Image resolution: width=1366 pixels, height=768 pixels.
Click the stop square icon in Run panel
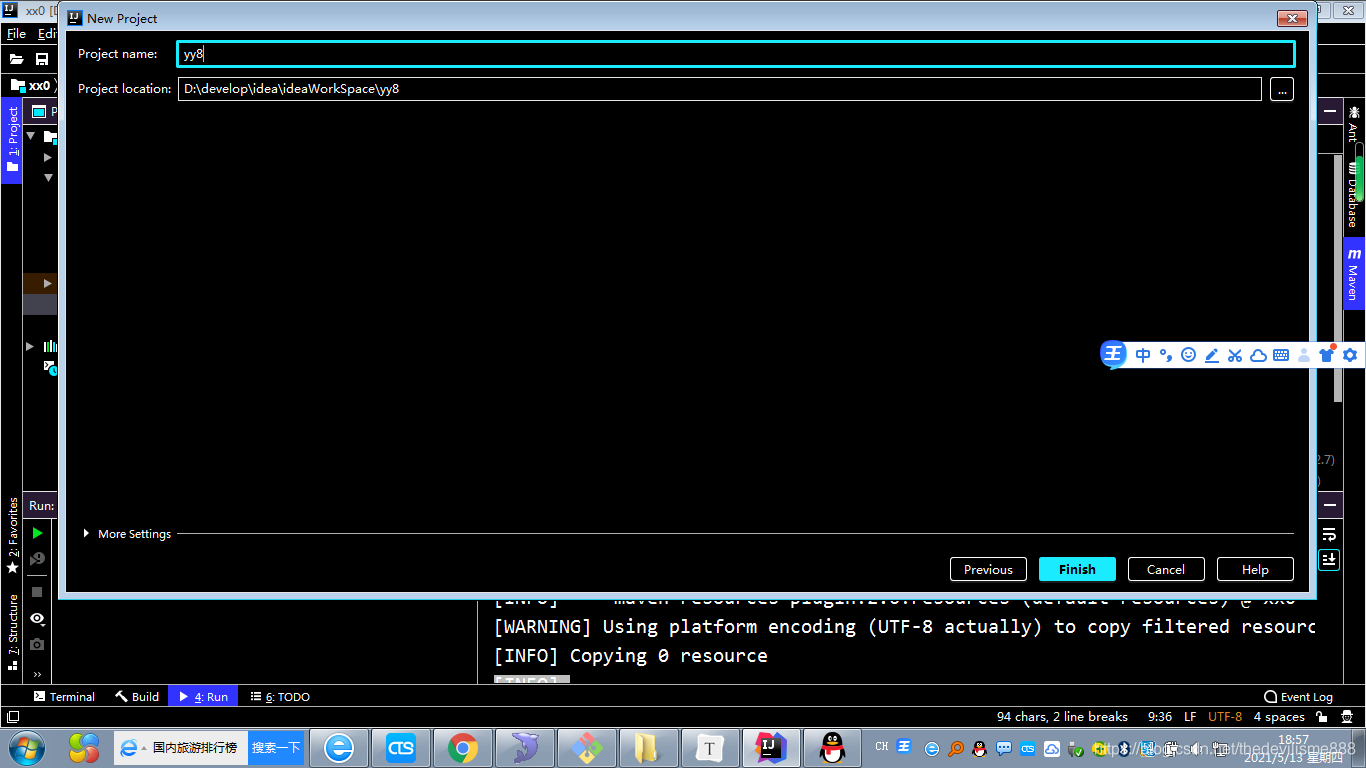(37, 592)
